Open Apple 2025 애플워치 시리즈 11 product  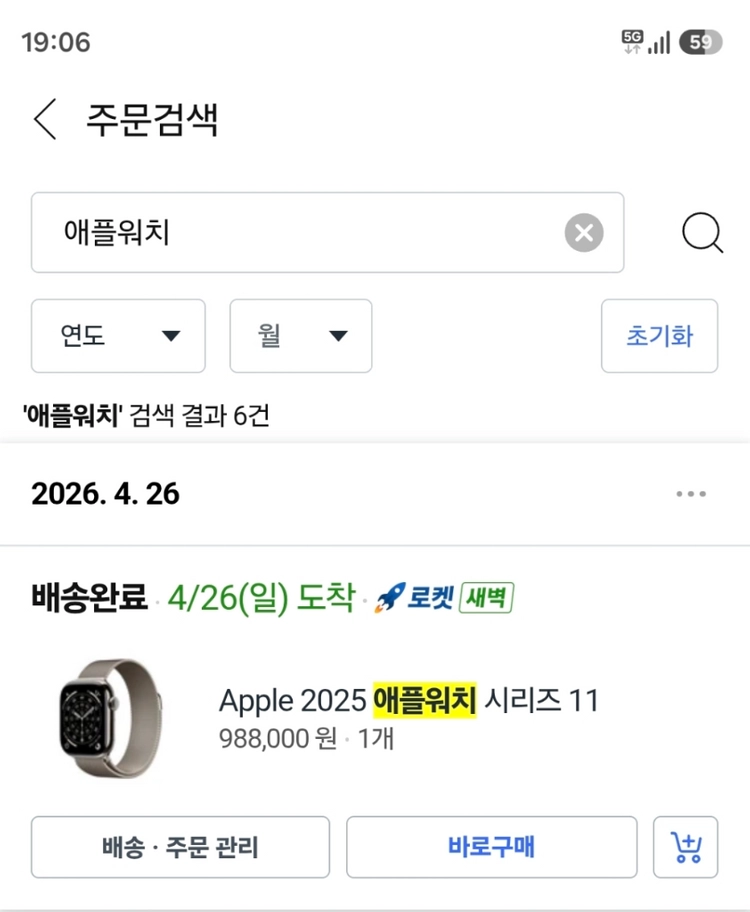(x=408, y=700)
